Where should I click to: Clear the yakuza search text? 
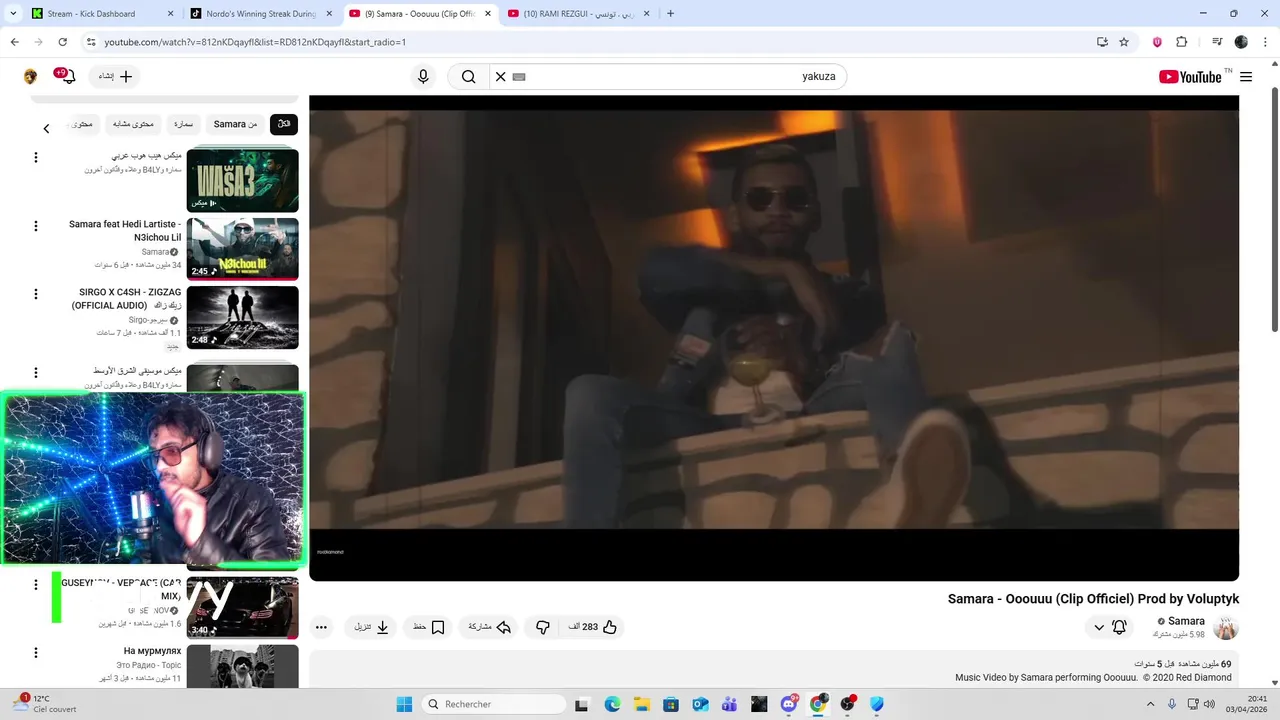point(501,77)
